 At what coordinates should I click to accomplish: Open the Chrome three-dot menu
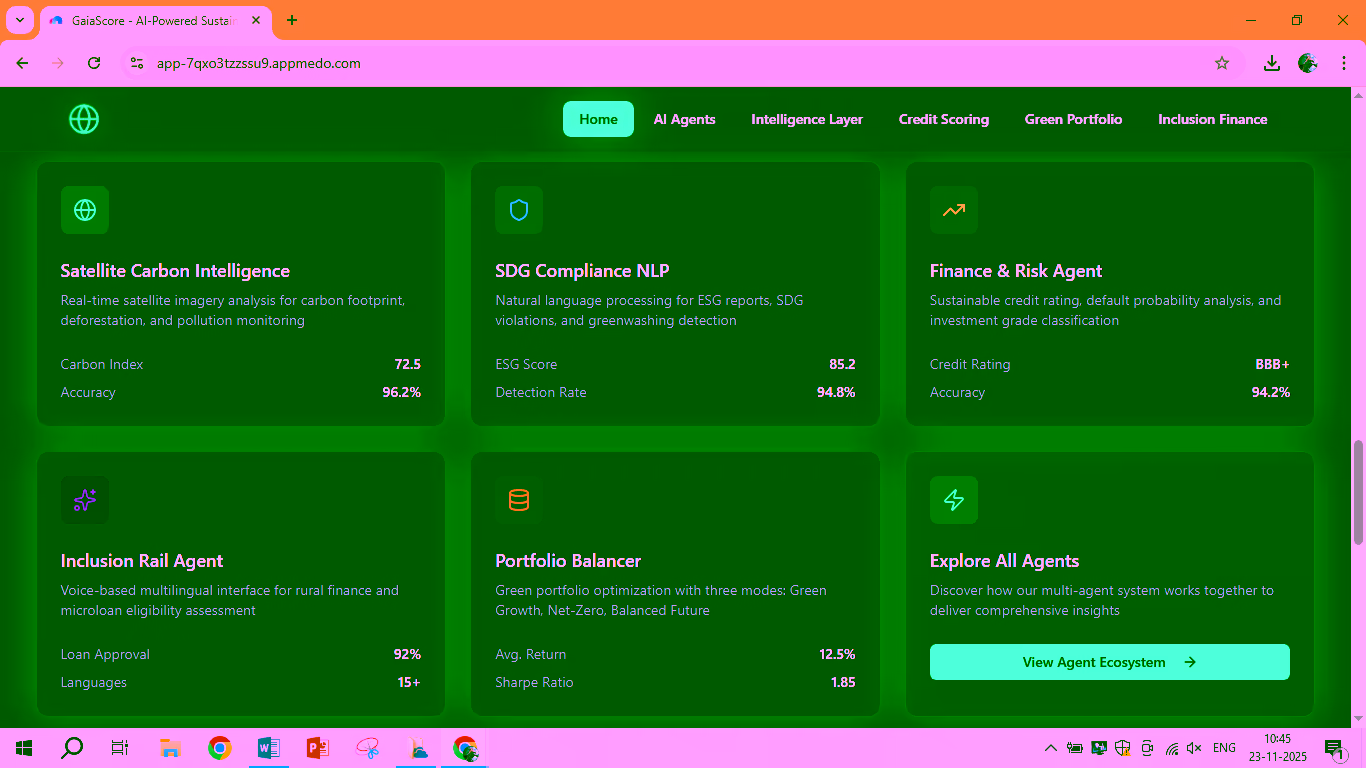pyautogui.click(x=1343, y=63)
